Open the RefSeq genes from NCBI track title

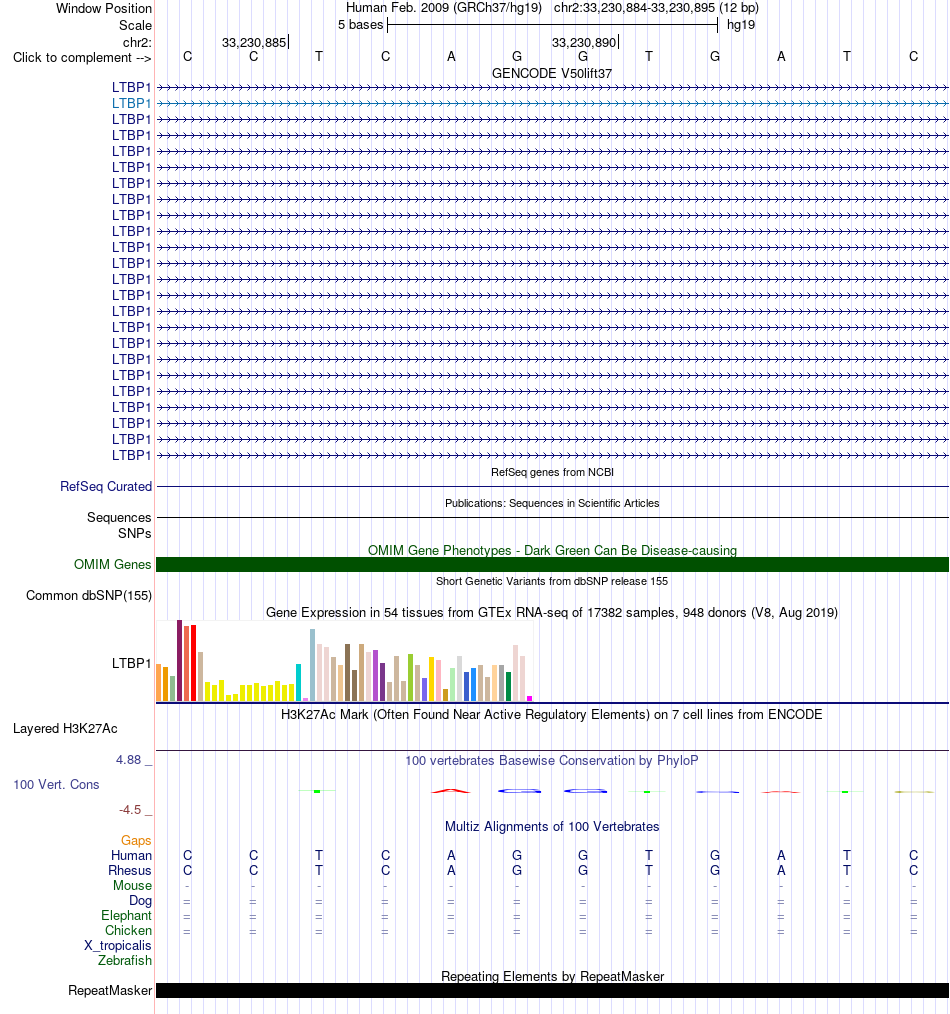click(x=552, y=472)
